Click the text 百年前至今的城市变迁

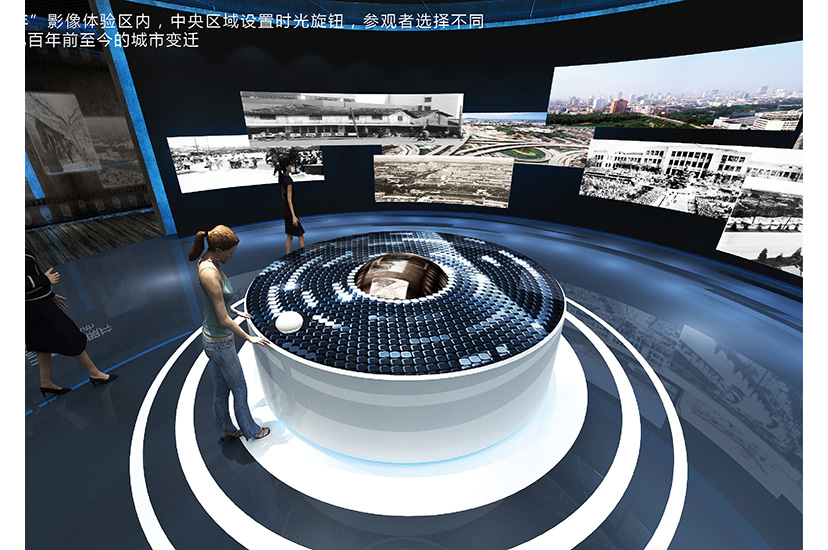[113, 41]
